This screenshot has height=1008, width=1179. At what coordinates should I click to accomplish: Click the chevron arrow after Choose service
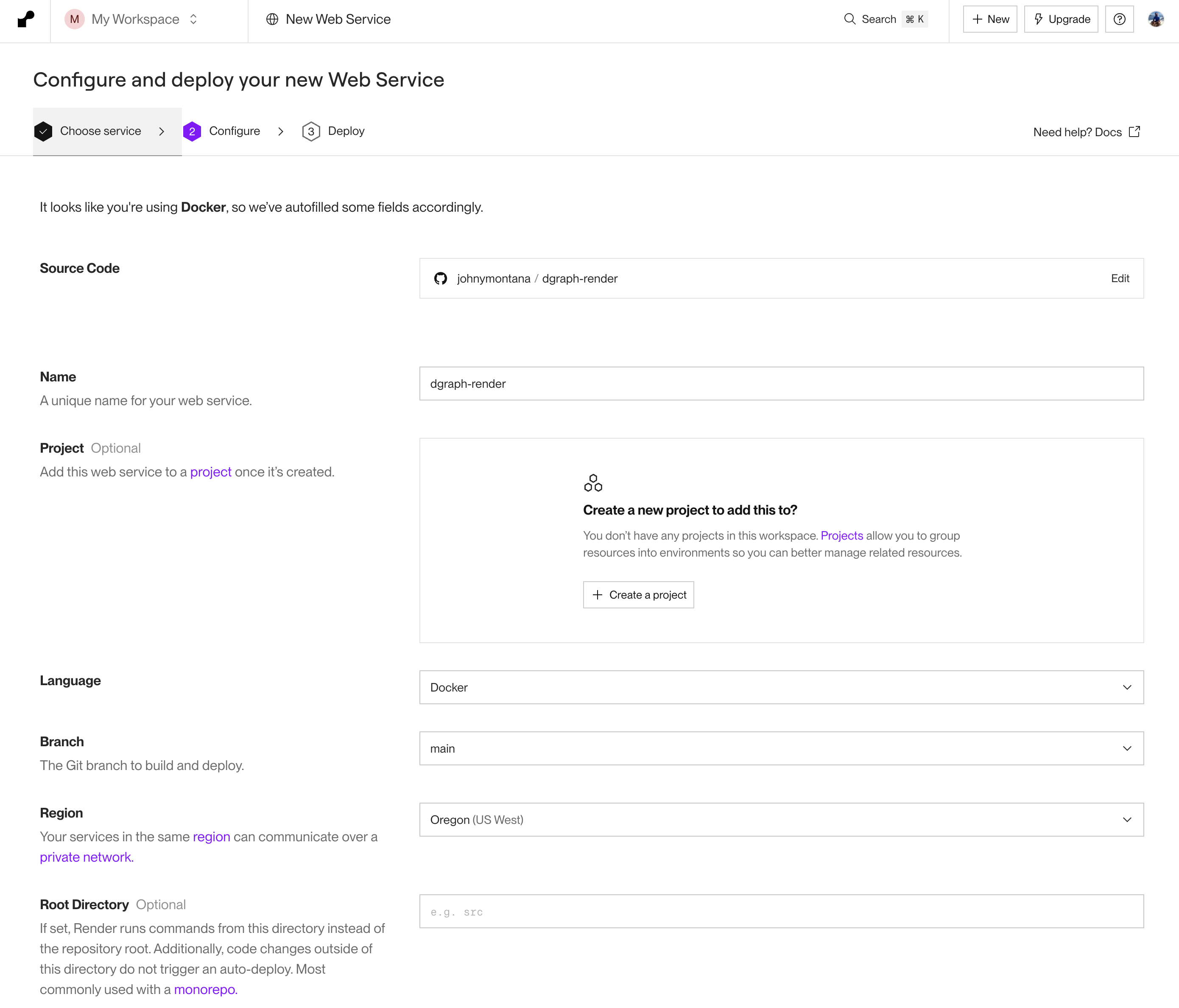pyautogui.click(x=162, y=132)
